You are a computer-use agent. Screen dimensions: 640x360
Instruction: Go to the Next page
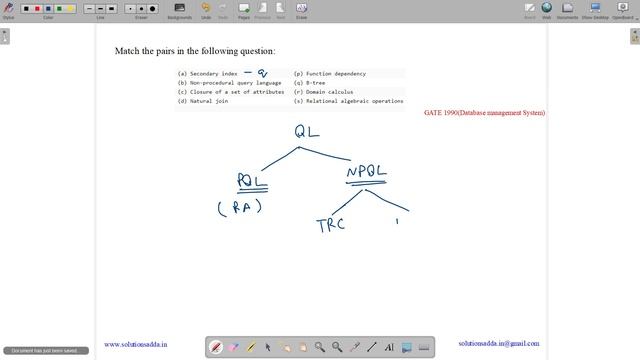pos(280,11)
